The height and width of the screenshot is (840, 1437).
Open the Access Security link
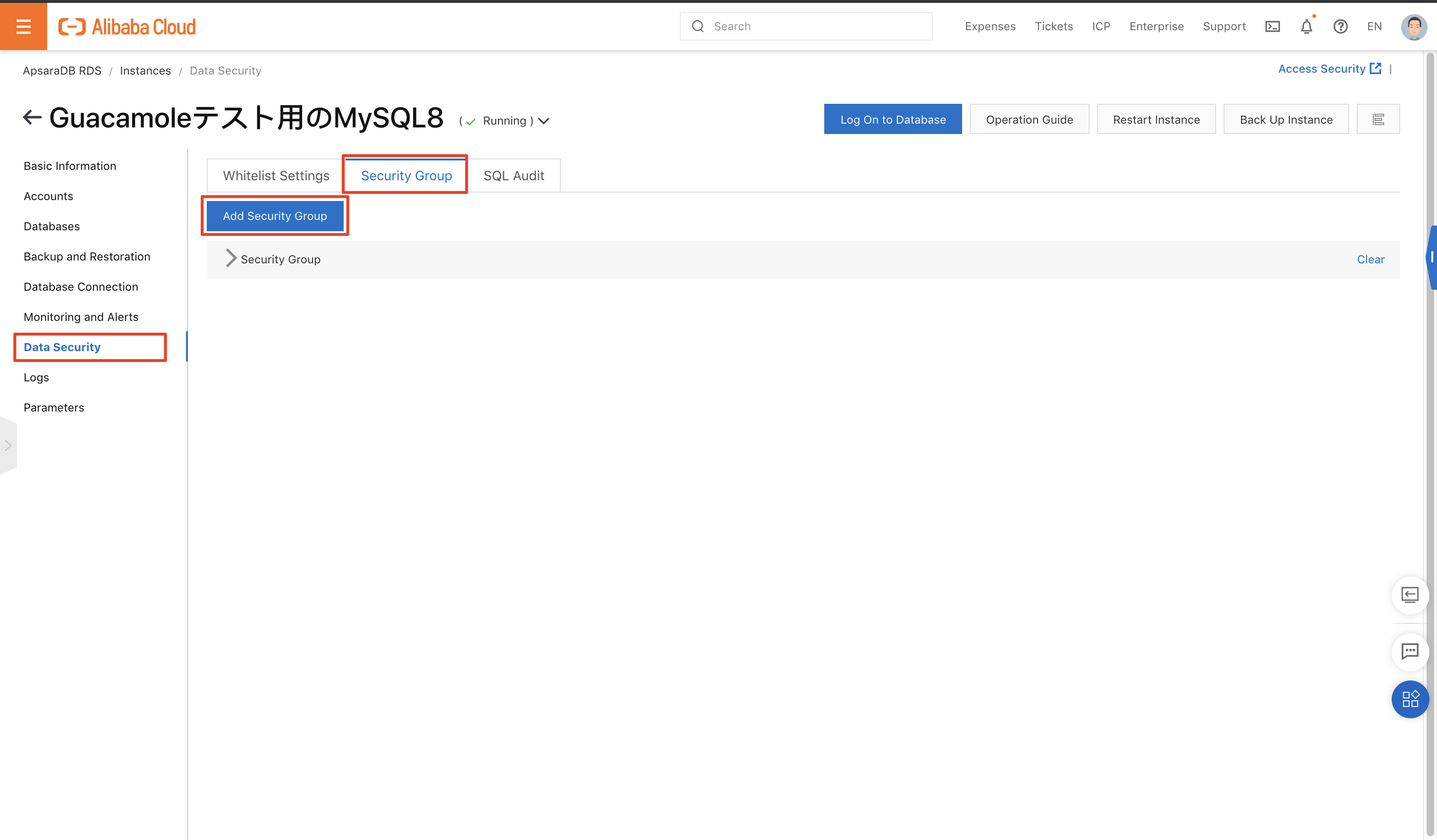pos(1329,69)
